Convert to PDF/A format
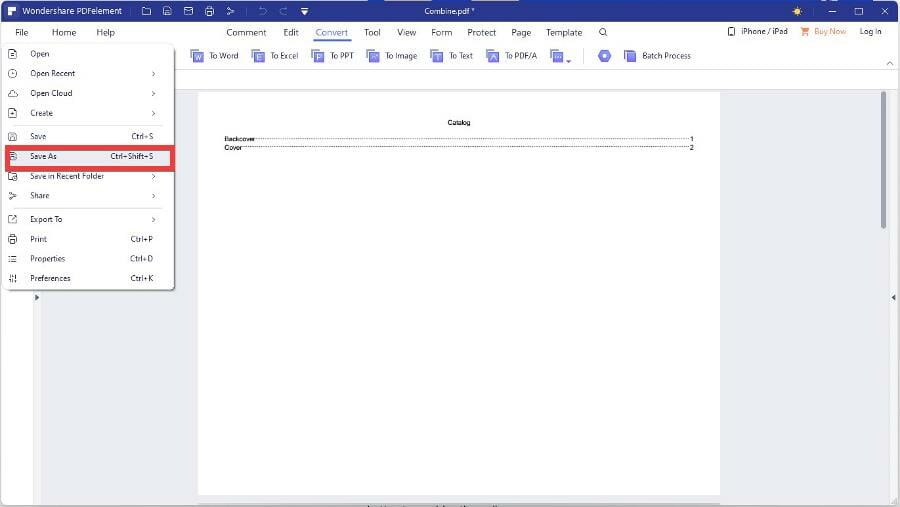The height and width of the screenshot is (507, 900). tap(511, 56)
